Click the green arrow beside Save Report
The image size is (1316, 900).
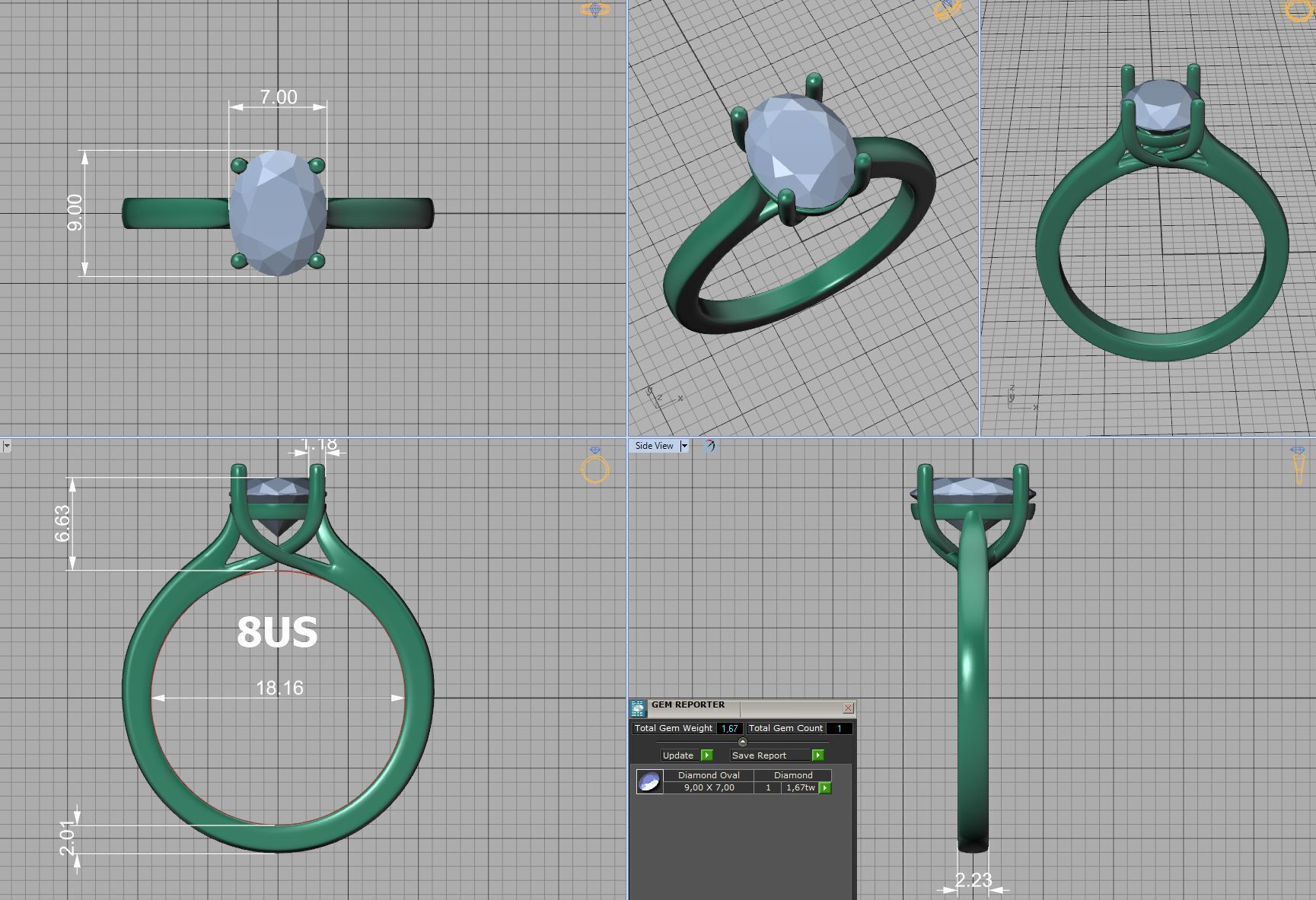tap(818, 755)
